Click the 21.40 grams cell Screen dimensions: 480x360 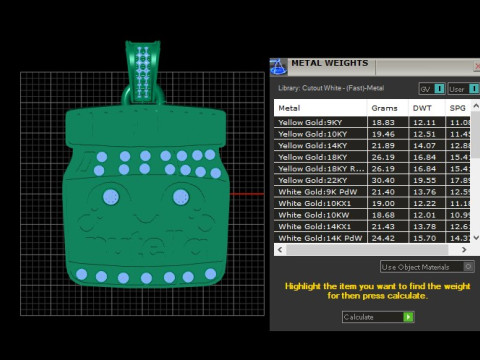pos(388,192)
